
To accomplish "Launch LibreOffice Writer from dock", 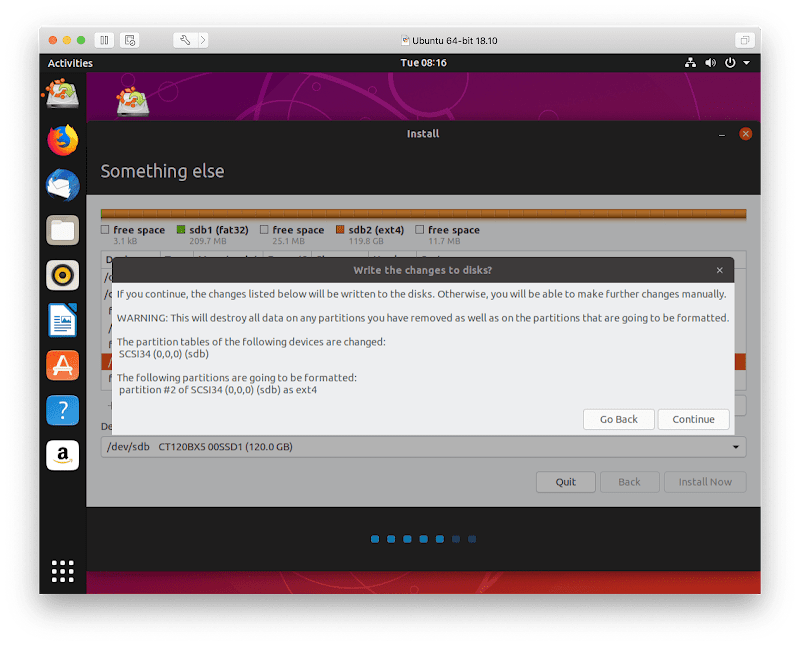I will click(x=63, y=320).
